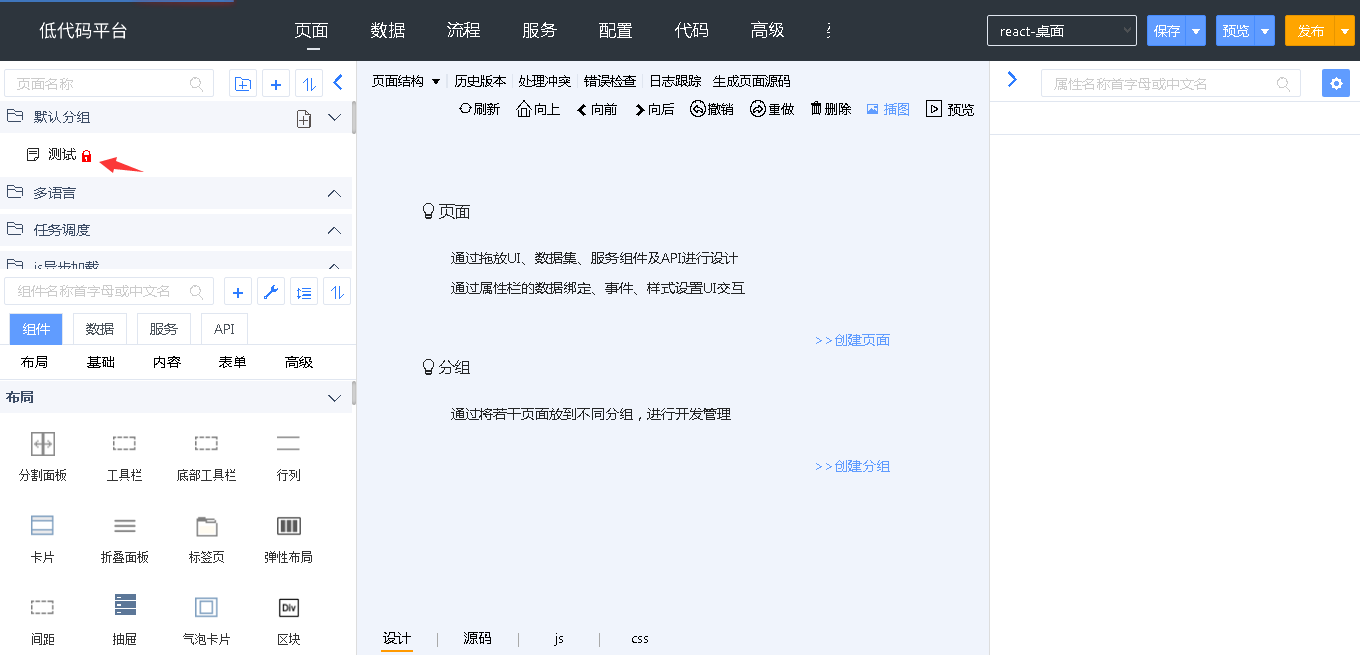Open the 页面结构 dropdown
The height and width of the screenshot is (655, 1360).
[x=406, y=81]
